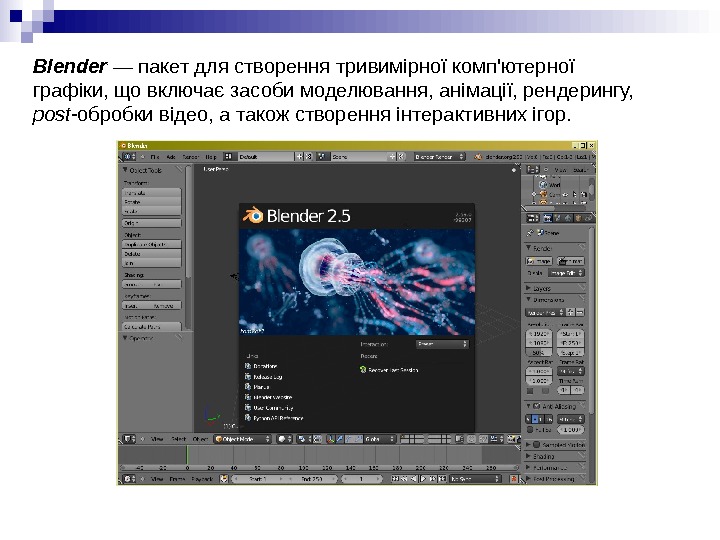Open the Add menu
Viewport: 720px width, 540px height.
pyautogui.click(x=171, y=157)
